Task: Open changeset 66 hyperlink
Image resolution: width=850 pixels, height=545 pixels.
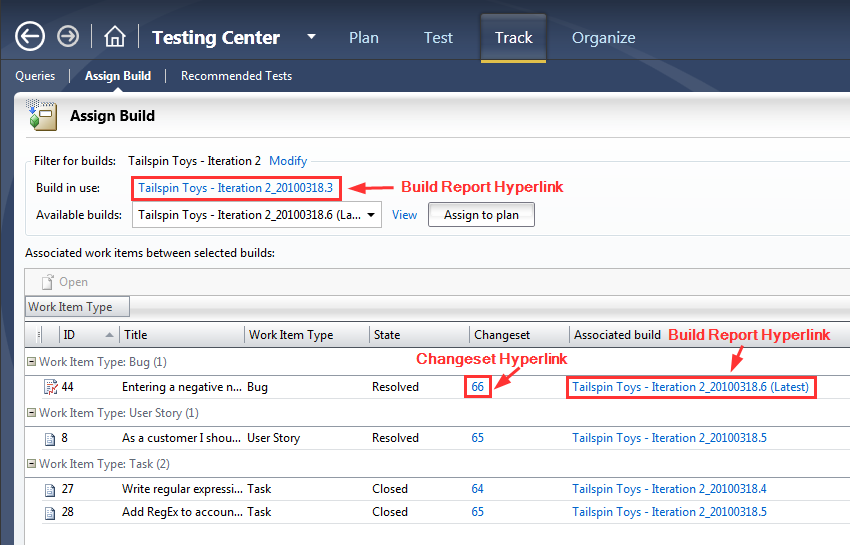Action: tap(478, 387)
